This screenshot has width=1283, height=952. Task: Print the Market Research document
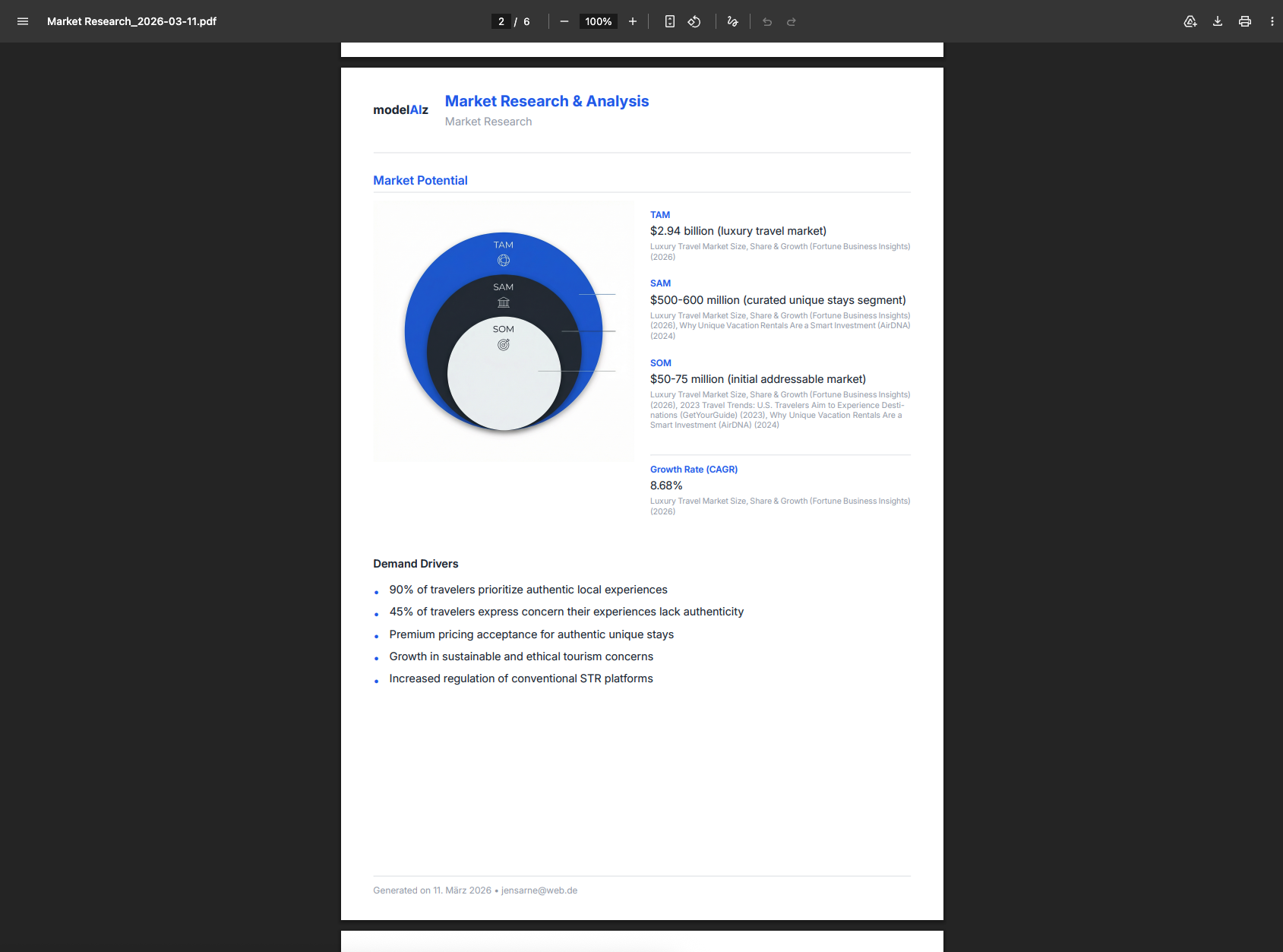coord(1244,21)
